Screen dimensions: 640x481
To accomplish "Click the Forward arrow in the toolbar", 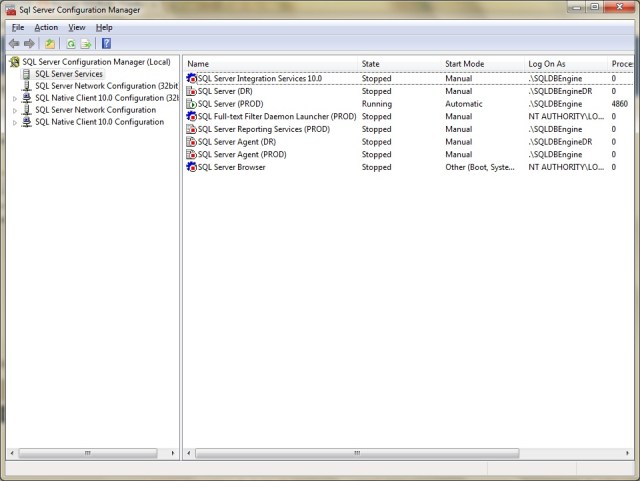I will (29, 44).
